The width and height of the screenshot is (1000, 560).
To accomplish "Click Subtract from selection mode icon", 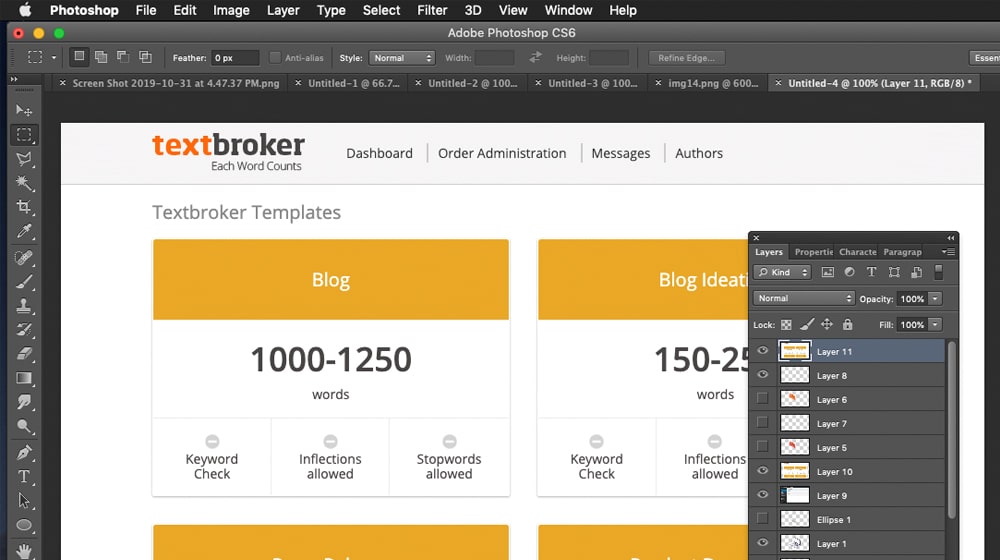I will point(123,57).
